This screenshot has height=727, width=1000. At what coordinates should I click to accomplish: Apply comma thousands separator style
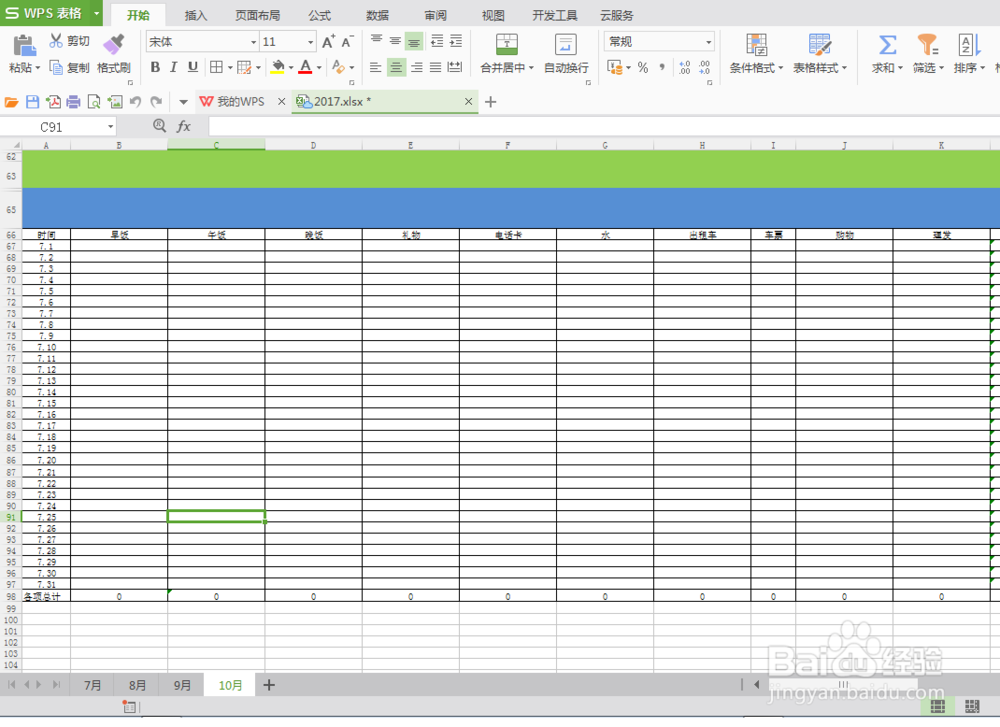[x=662, y=68]
